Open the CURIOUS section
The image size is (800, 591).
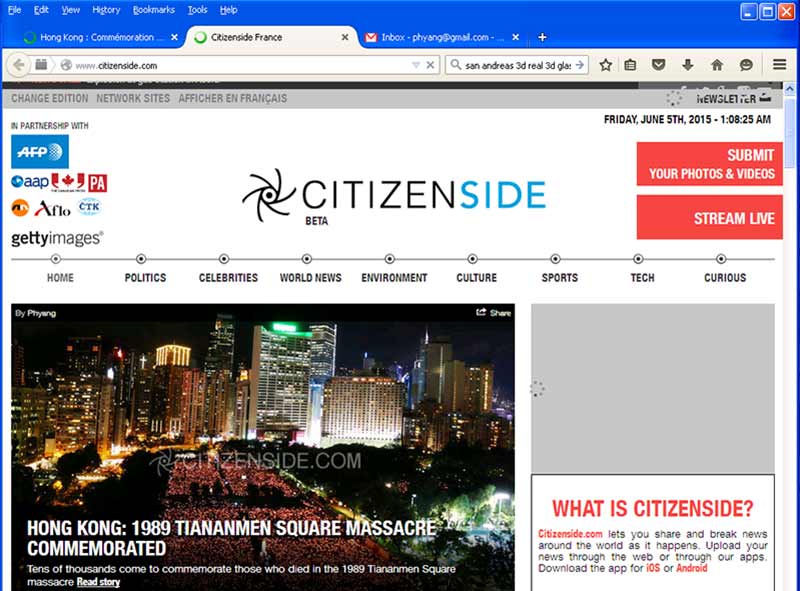(x=725, y=278)
